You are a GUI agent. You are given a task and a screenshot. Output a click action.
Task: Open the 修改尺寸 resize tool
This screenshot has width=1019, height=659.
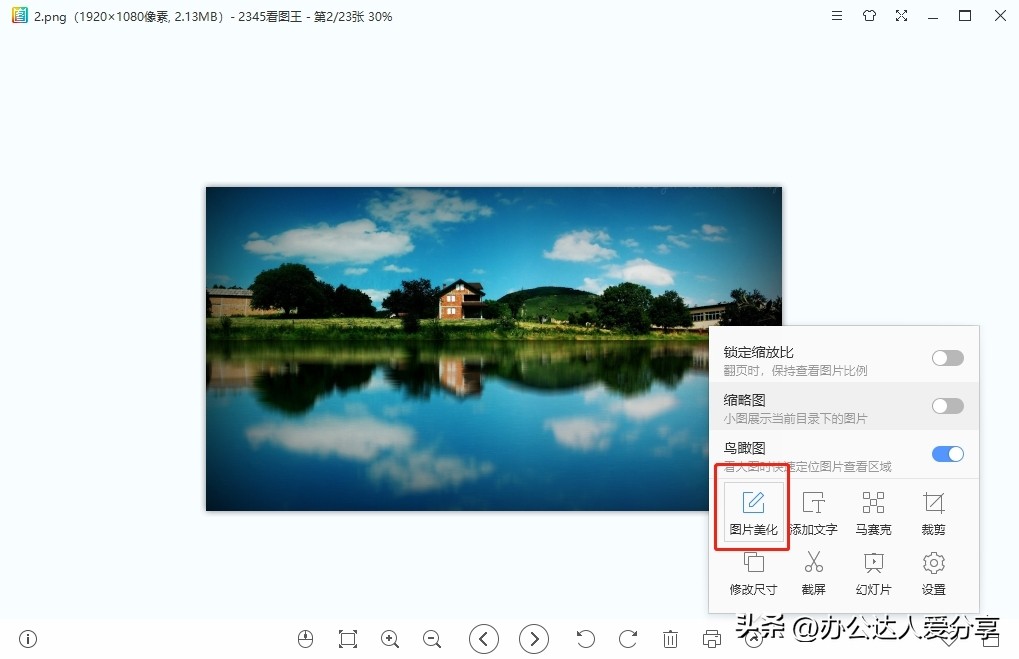coord(753,572)
